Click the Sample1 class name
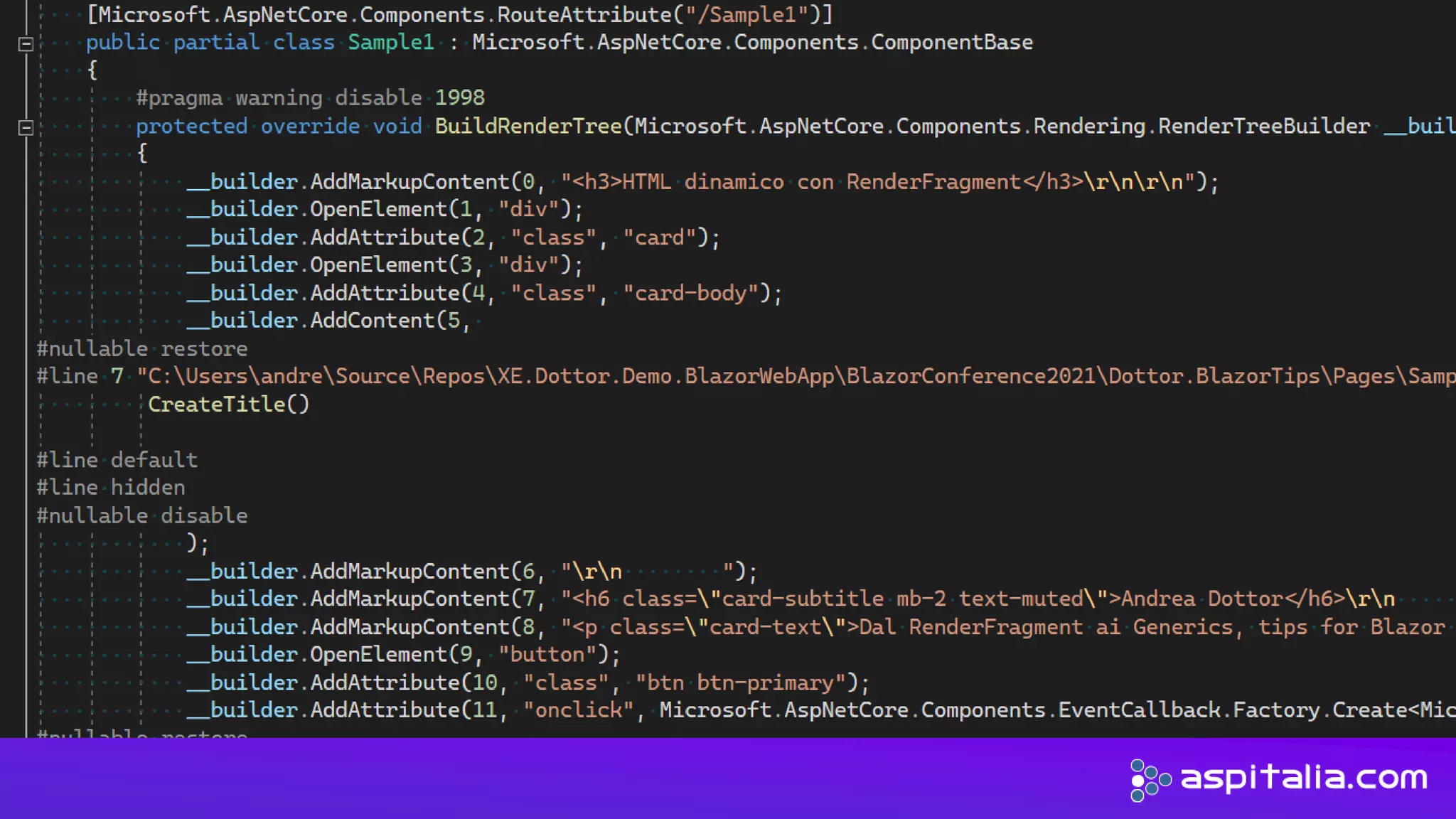This screenshot has width=1456, height=819. (x=390, y=43)
